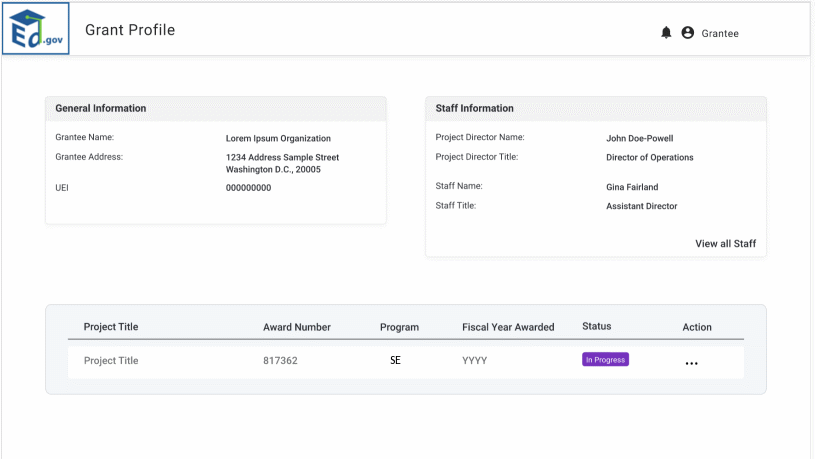
Task: Click the YYYY fiscal year cell
Action: [x=474, y=361]
